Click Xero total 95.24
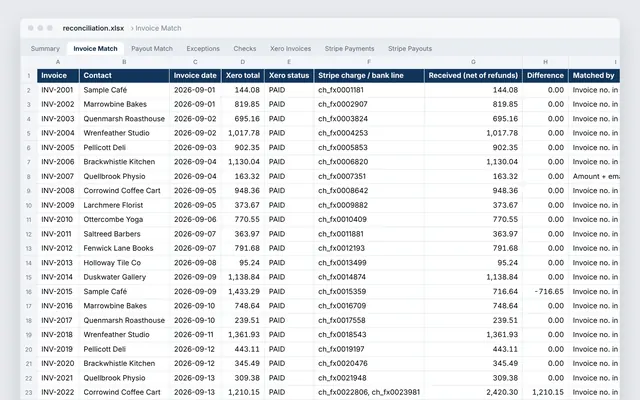The width and height of the screenshot is (640, 400). point(243,263)
